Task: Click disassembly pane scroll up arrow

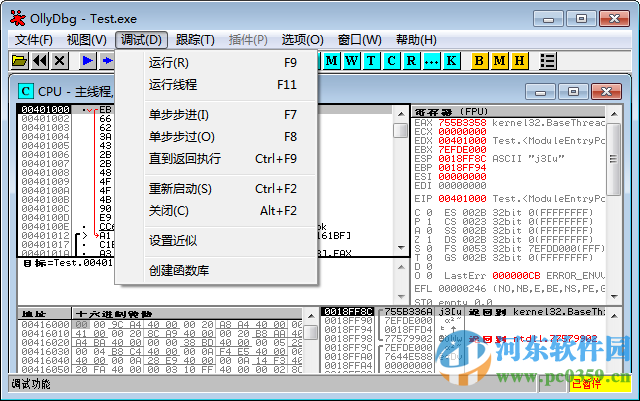Action: [x=401, y=114]
